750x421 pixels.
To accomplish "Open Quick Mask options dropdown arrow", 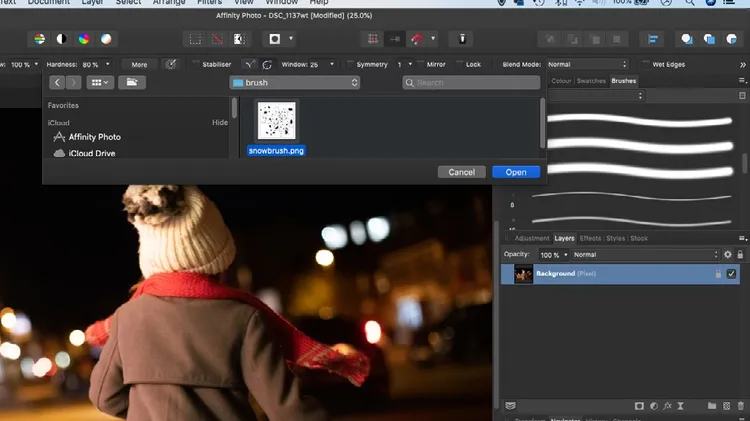I will (291, 38).
